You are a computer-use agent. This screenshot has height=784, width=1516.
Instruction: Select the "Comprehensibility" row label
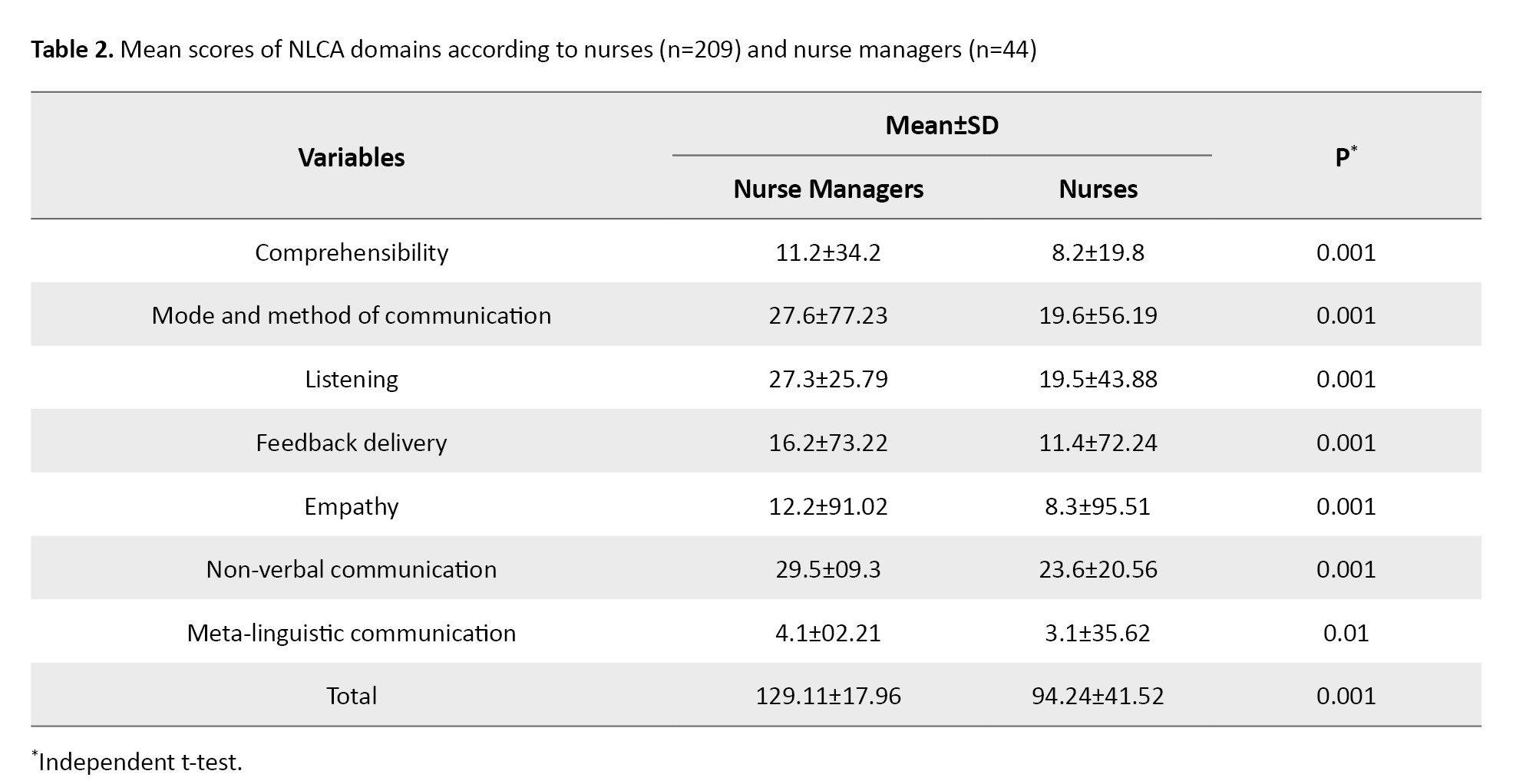click(x=351, y=252)
